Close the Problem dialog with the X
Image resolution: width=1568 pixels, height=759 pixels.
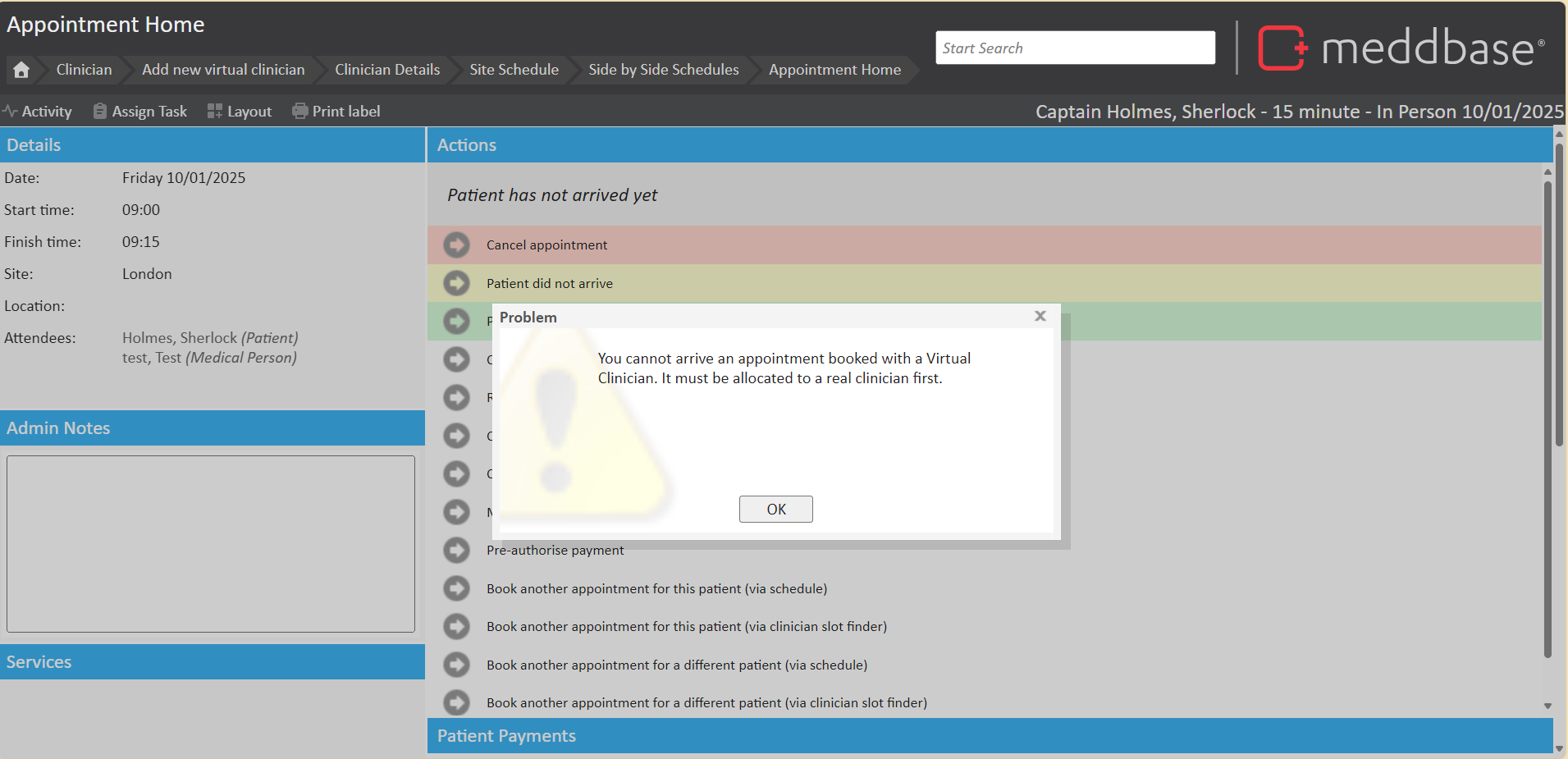tap(1040, 317)
